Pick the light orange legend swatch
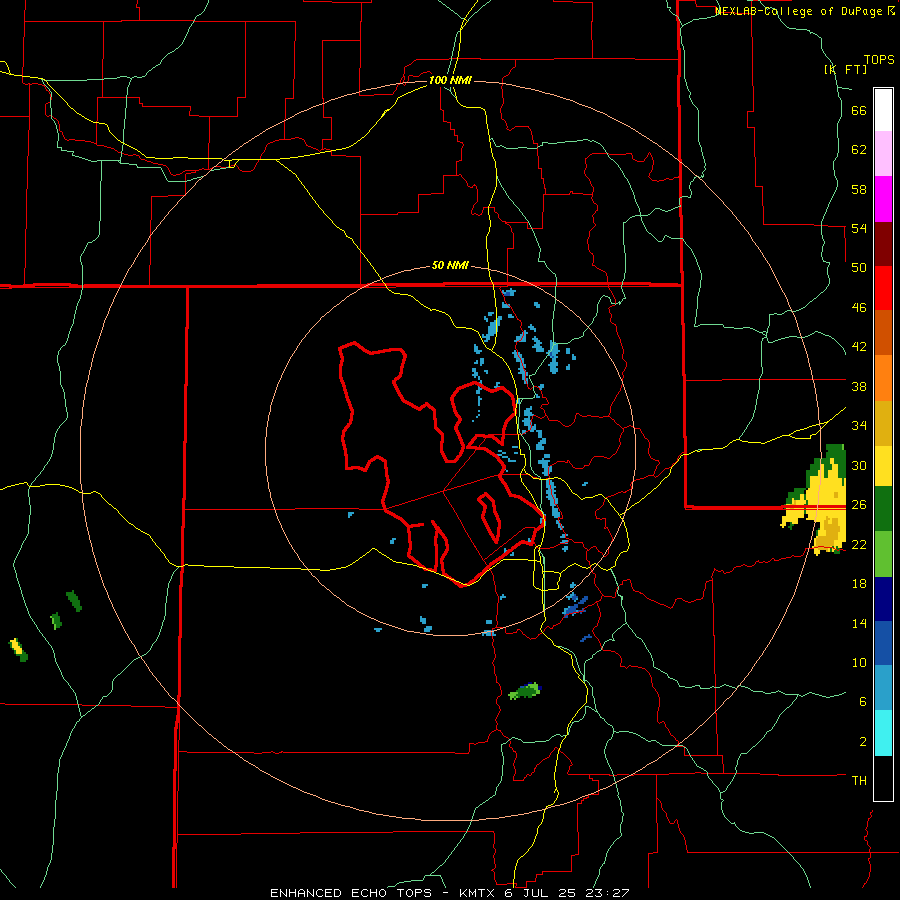This screenshot has width=900, height=900. (x=883, y=378)
